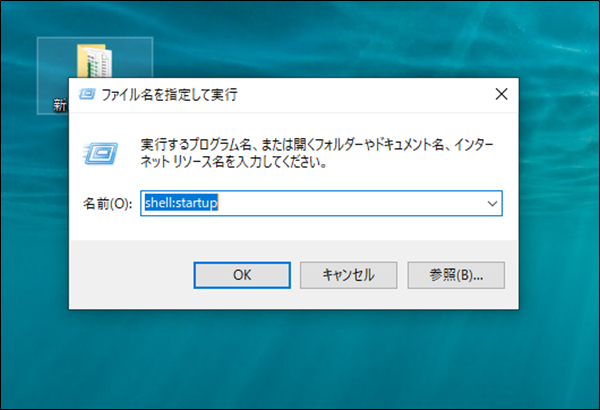Close the ファイル名を指定して実行 dialog with X

[501, 96]
